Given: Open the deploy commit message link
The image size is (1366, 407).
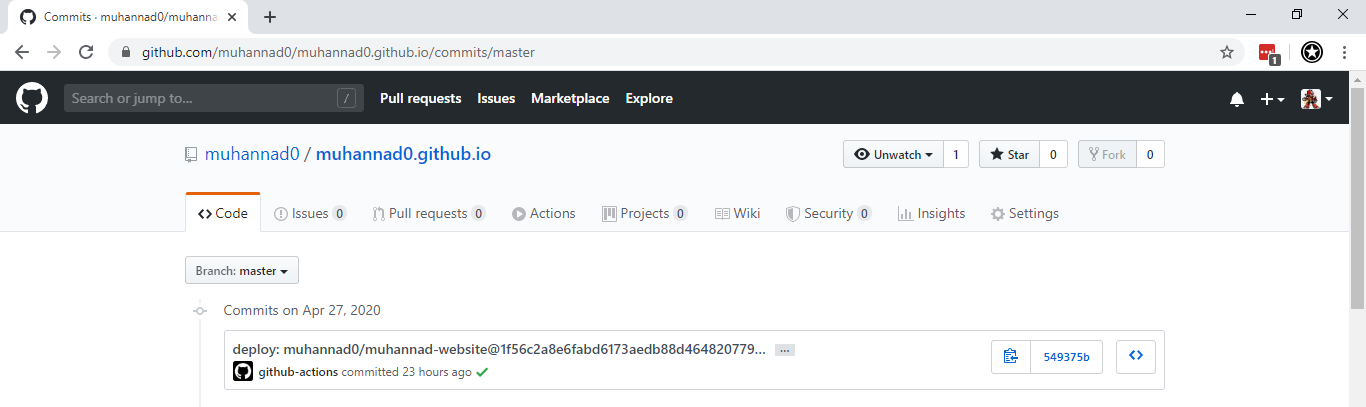Looking at the screenshot, I should [499, 350].
